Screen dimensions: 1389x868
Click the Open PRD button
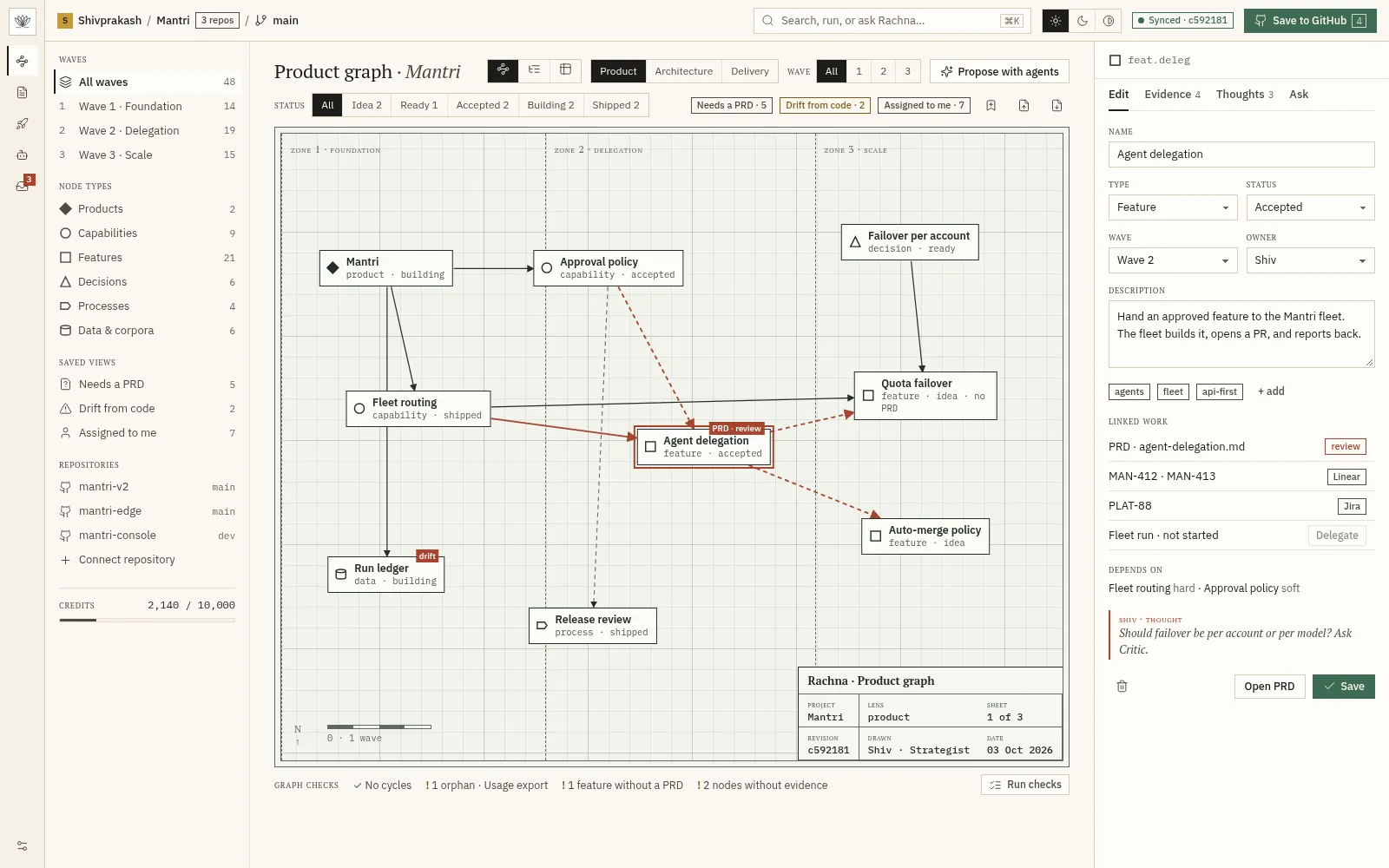tap(1269, 687)
